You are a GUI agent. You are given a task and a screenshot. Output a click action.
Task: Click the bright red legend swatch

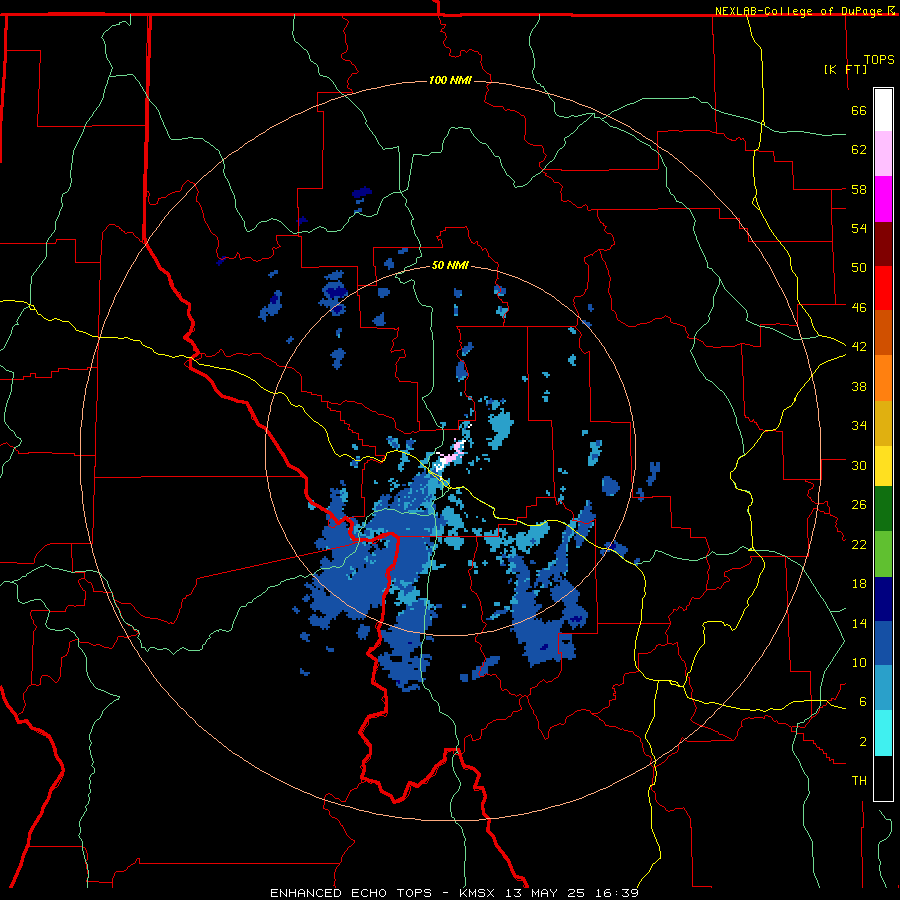pyautogui.click(x=883, y=288)
